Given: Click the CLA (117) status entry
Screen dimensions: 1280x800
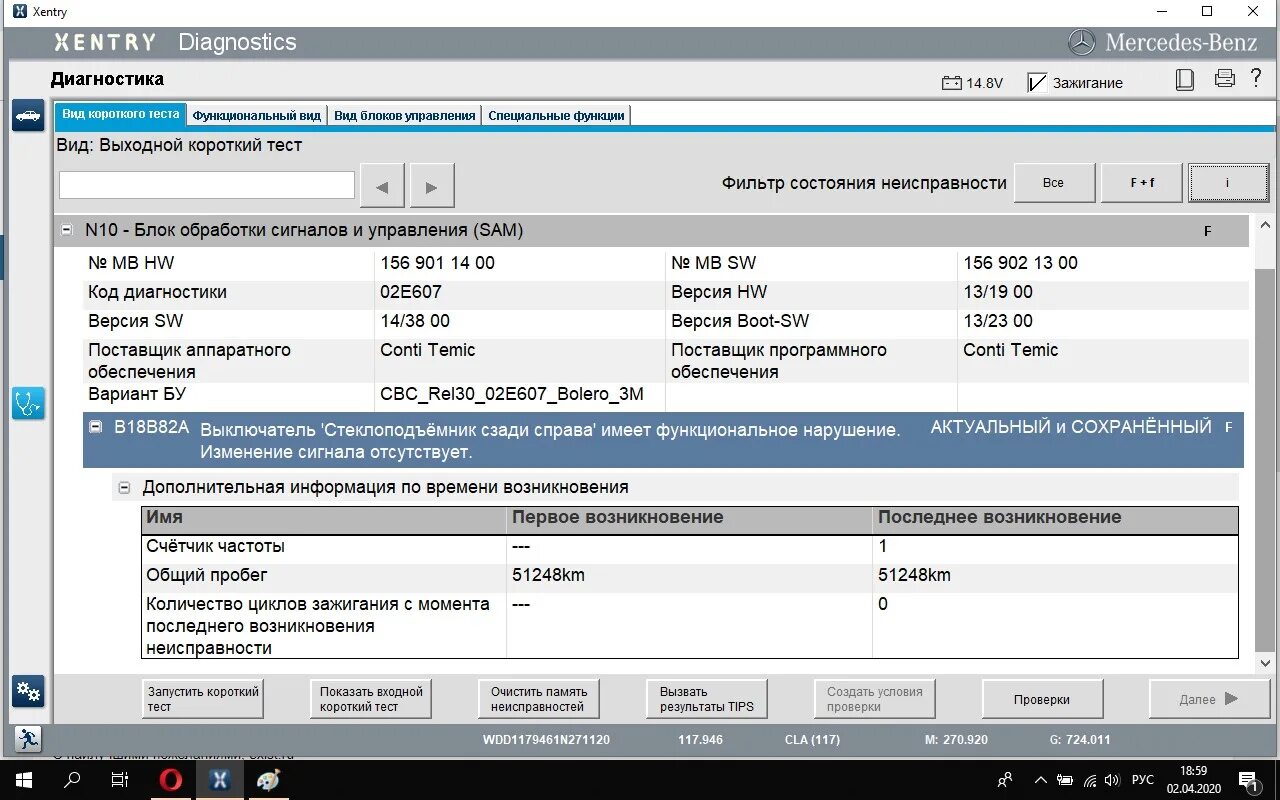Looking at the screenshot, I should 812,740.
